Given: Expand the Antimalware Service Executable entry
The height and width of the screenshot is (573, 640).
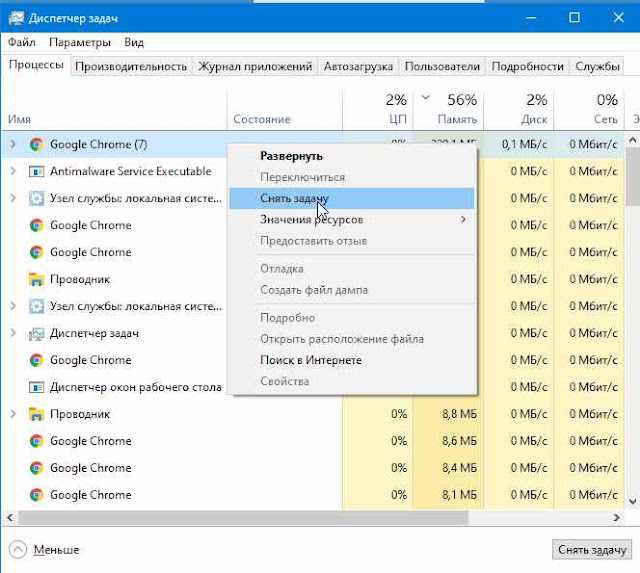Looking at the screenshot, I should tap(13, 171).
